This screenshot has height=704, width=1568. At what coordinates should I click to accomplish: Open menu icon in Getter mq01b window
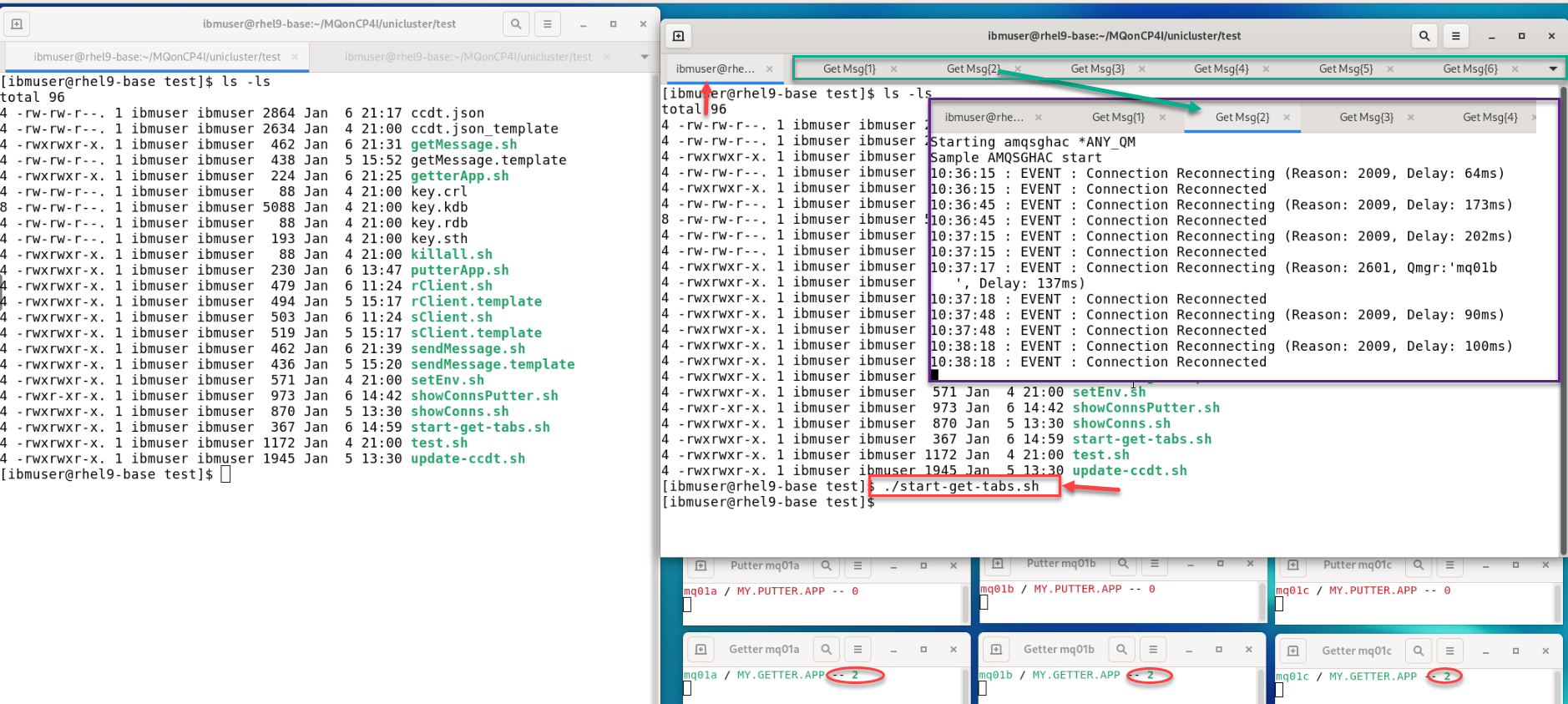pos(1153,649)
